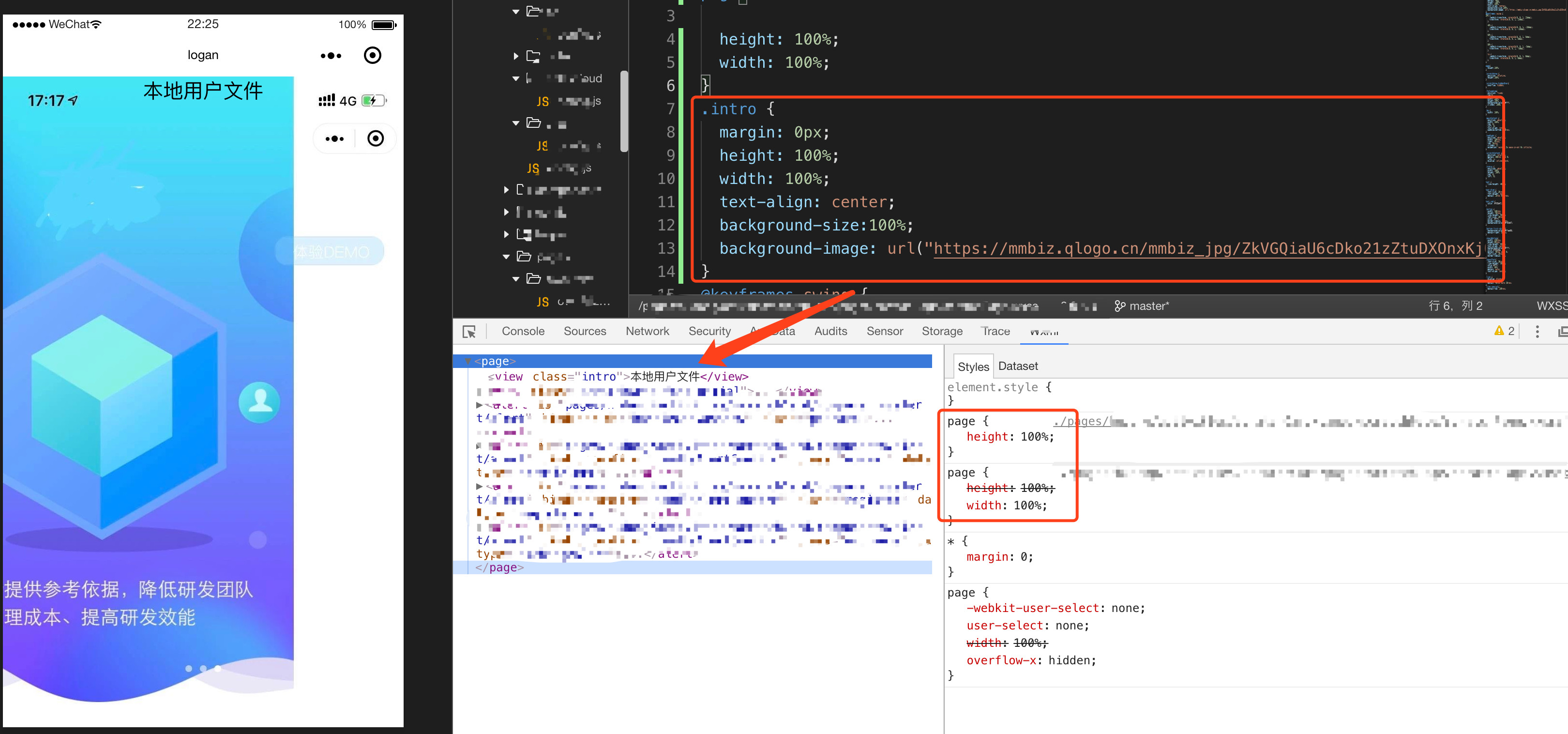Click the WXSS language mode indicator

tap(1552, 306)
